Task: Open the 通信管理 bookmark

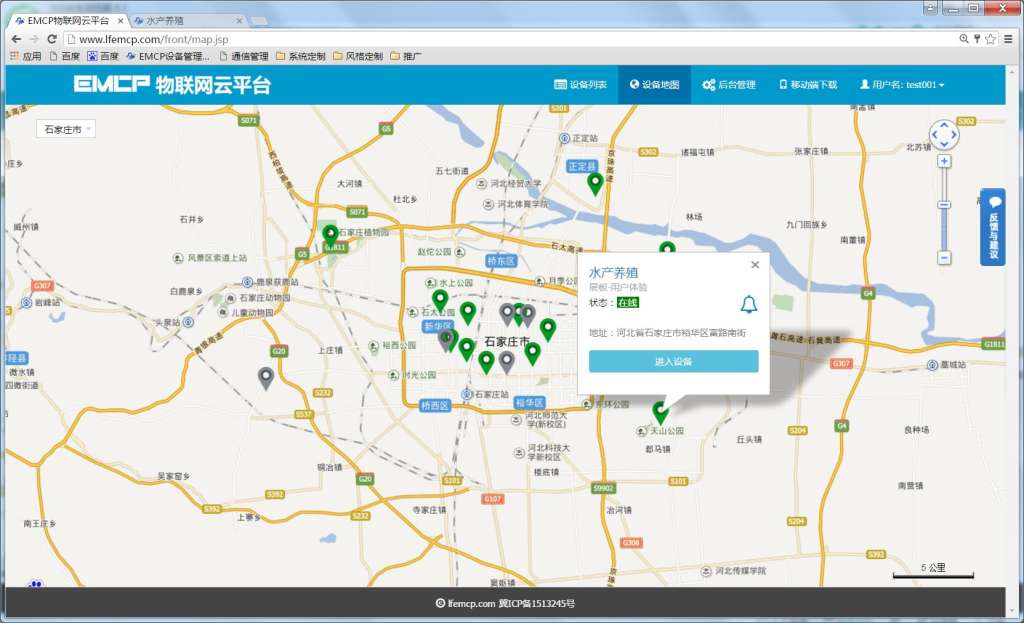Action: [x=244, y=56]
